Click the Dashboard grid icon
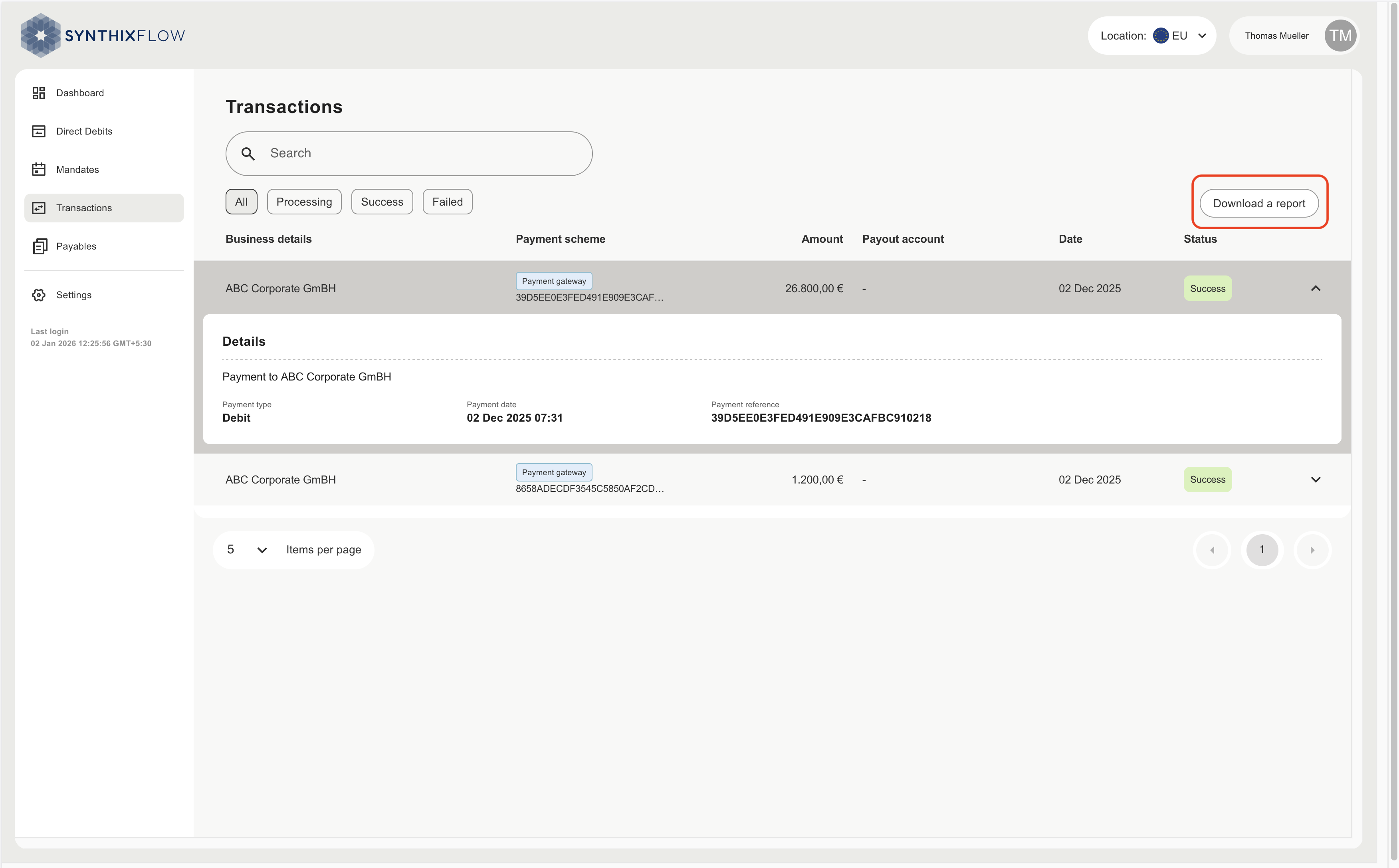Viewport: 1399px width, 868px height. click(38, 93)
